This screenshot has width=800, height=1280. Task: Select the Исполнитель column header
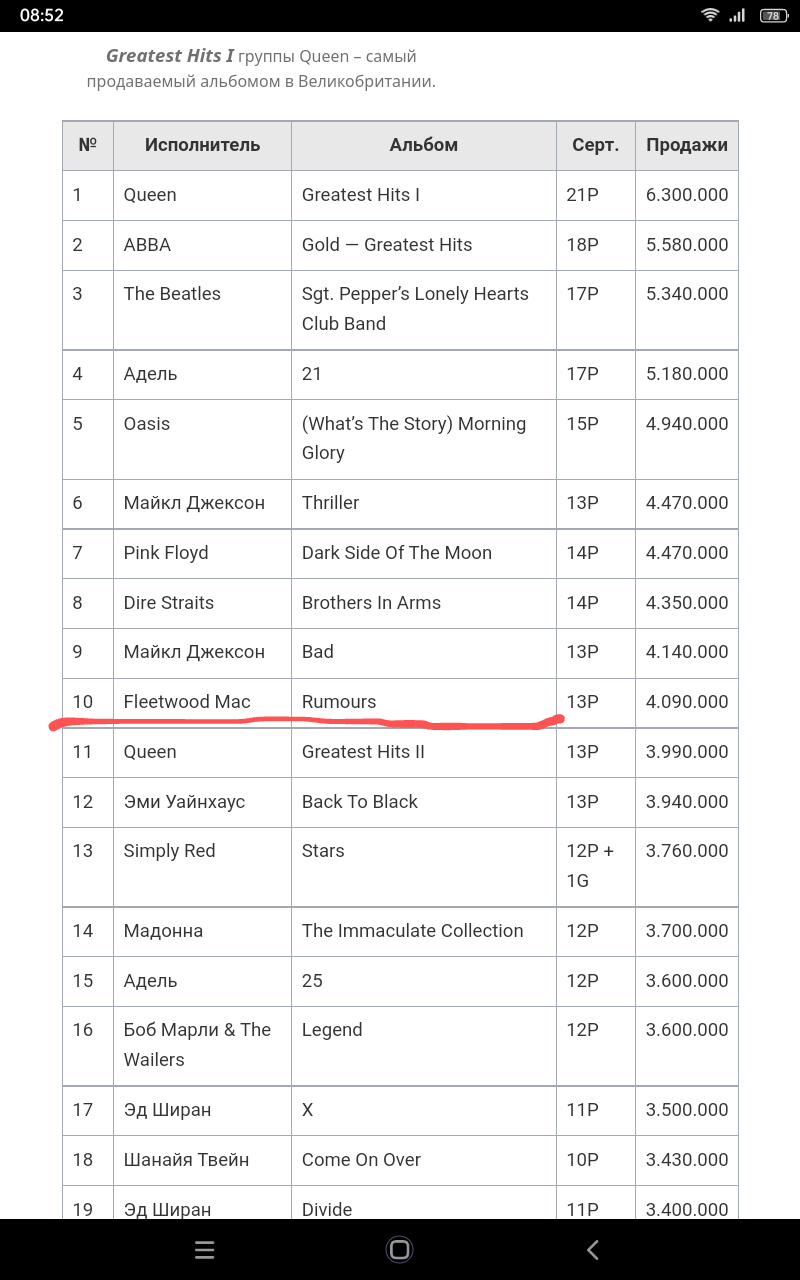click(202, 145)
